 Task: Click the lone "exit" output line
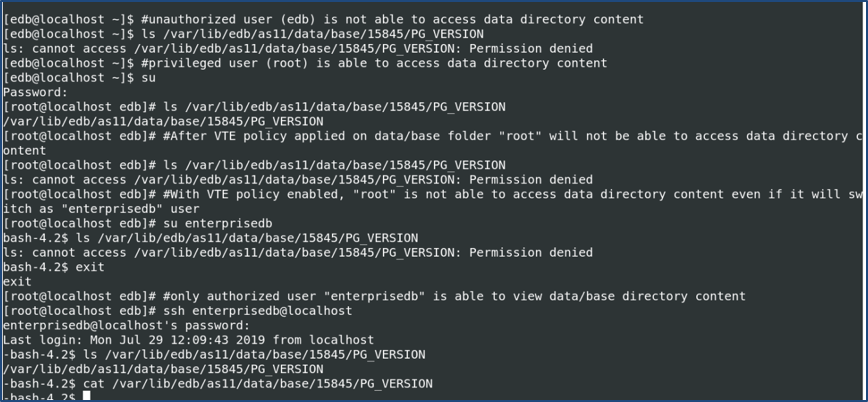[x=17, y=281]
